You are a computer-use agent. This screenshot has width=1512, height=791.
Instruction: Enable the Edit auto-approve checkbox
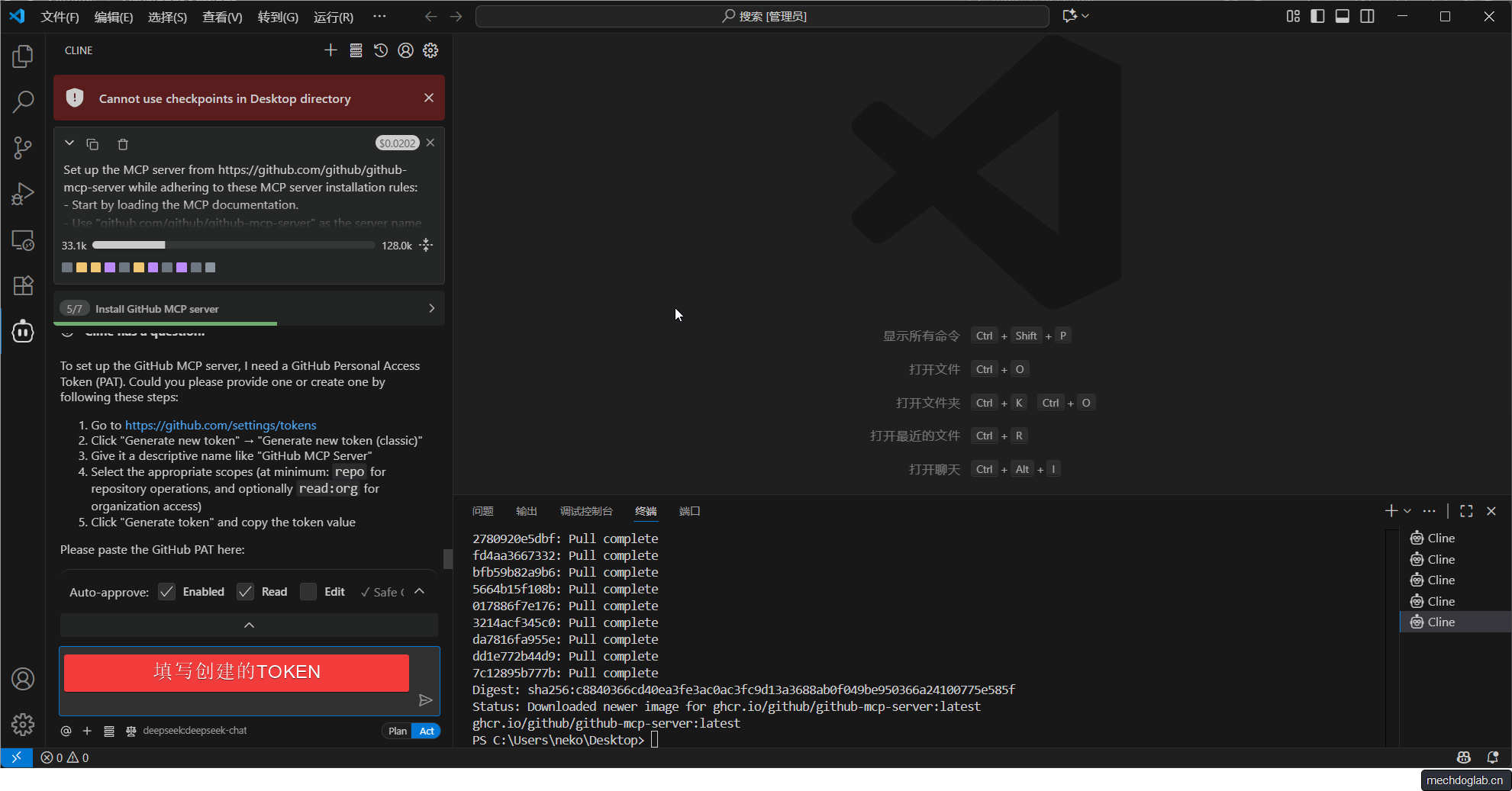click(x=308, y=592)
